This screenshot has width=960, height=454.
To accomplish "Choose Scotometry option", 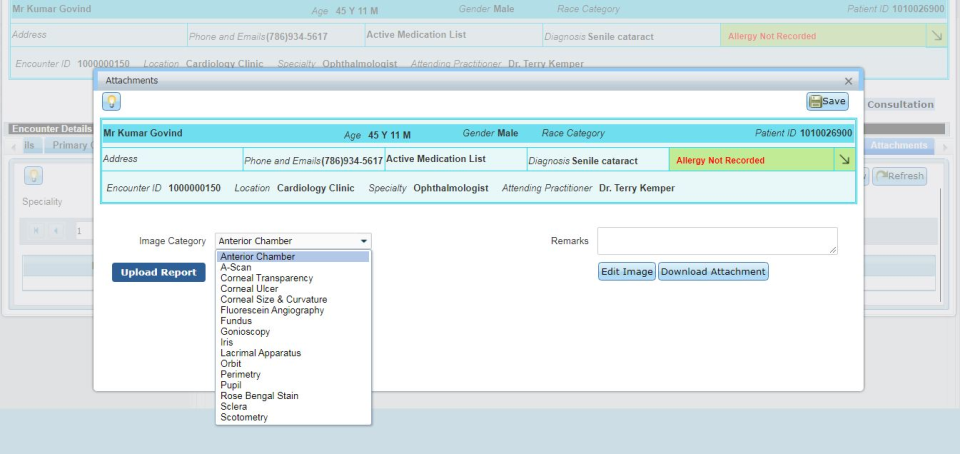I will pyautogui.click(x=293, y=417).
